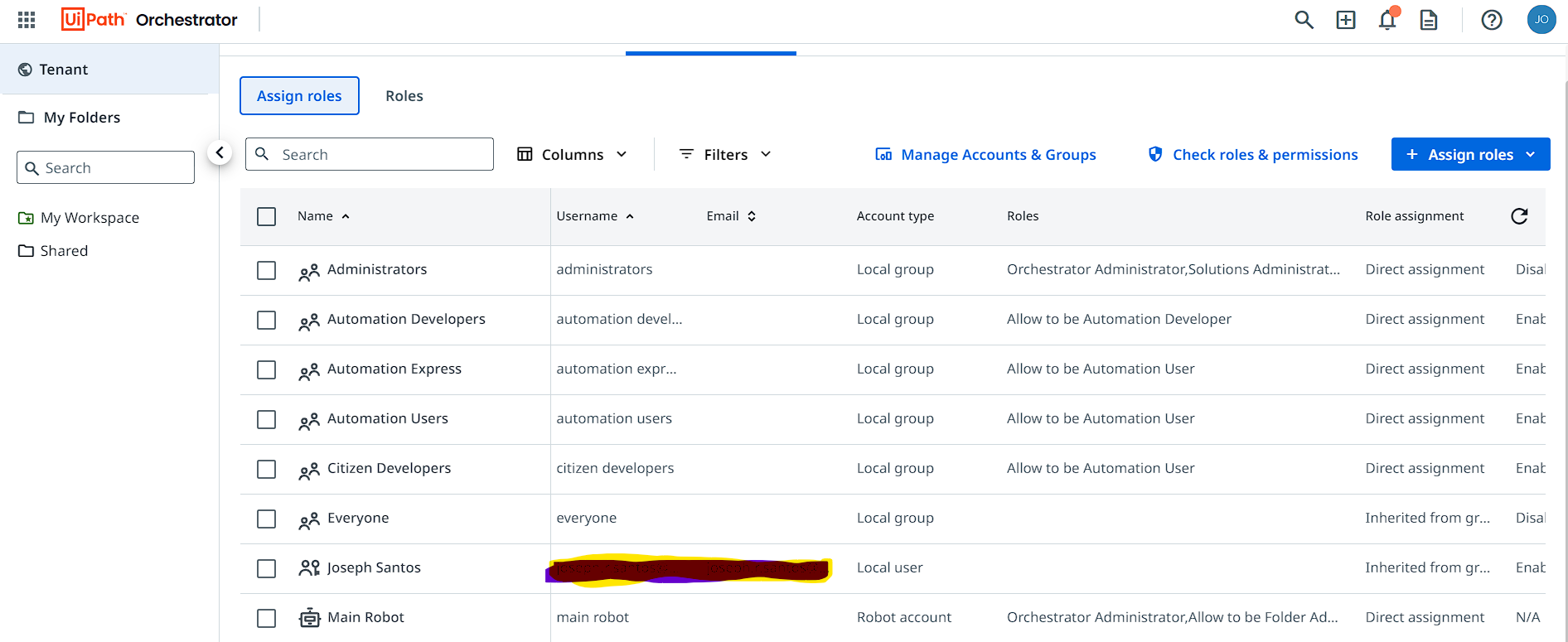Open the JO user profile avatar
1568x642 pixels.
(x=1541, y=20)
